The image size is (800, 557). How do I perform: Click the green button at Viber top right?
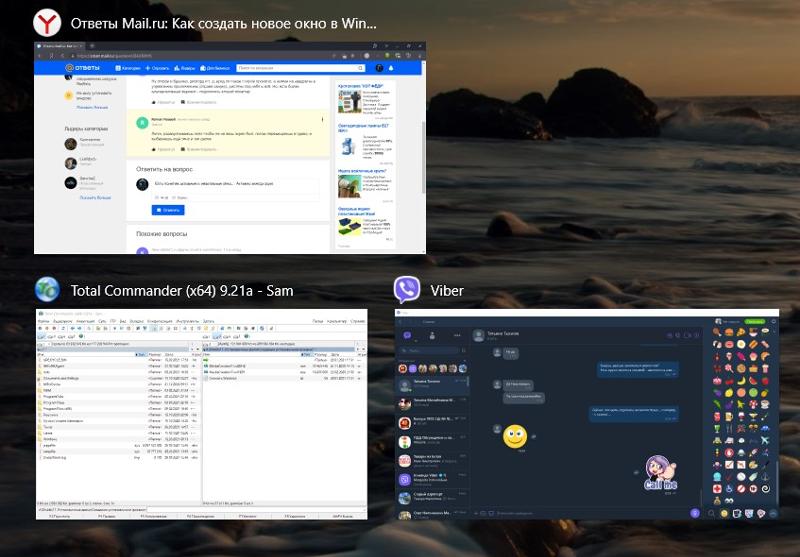coord(755,321)
